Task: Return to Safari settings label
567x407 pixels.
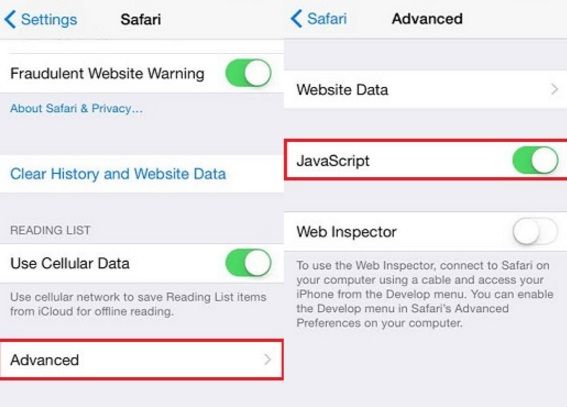Action: point(327,18)
